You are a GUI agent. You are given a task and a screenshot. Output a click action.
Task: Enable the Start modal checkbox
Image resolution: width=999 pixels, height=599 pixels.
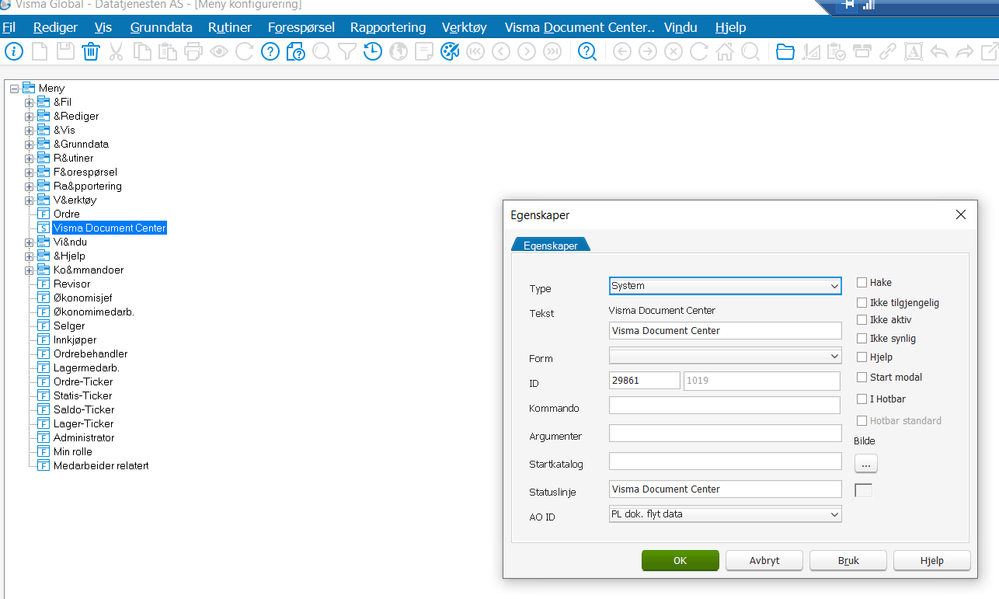click(862, 377)
